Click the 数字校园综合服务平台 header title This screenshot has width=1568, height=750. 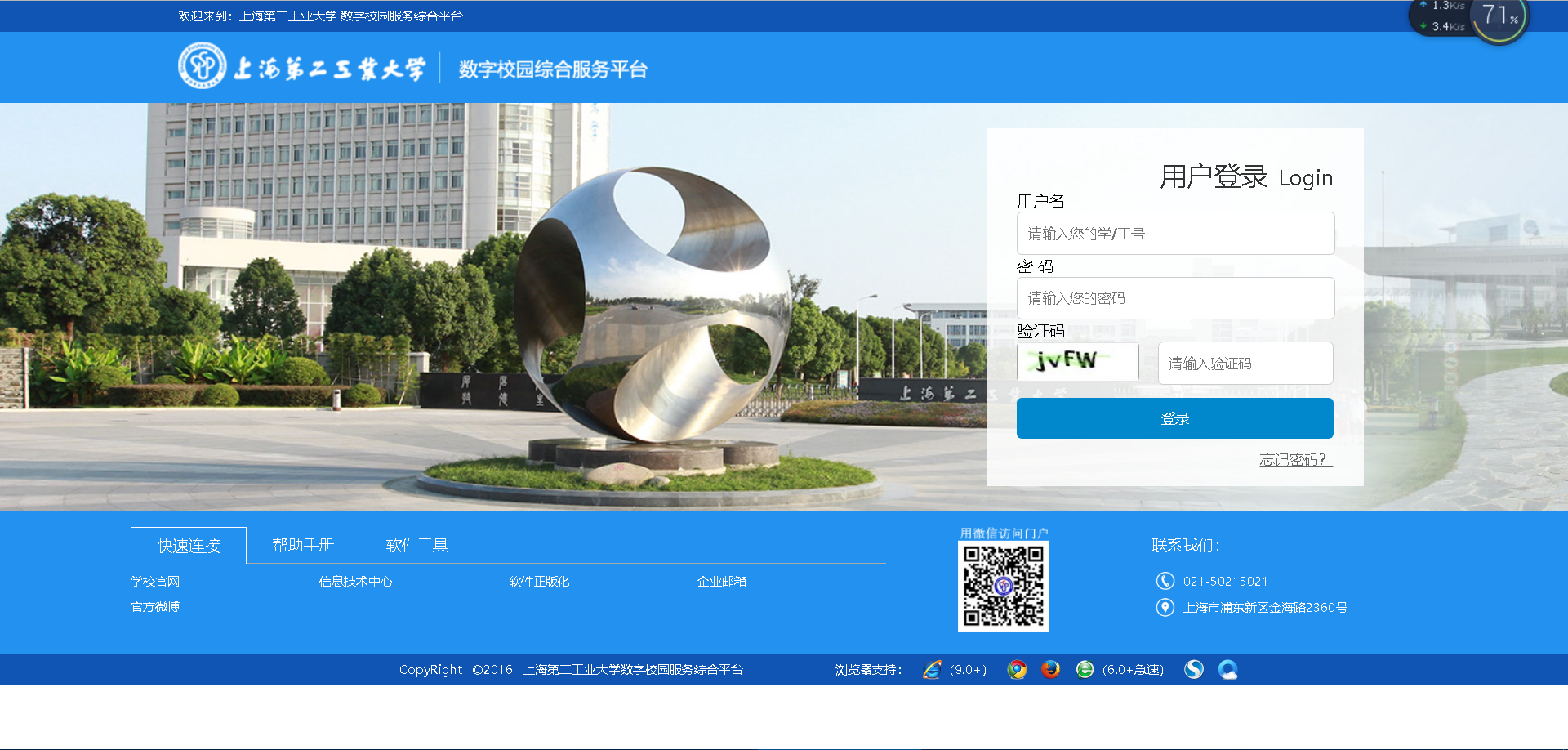553,69
